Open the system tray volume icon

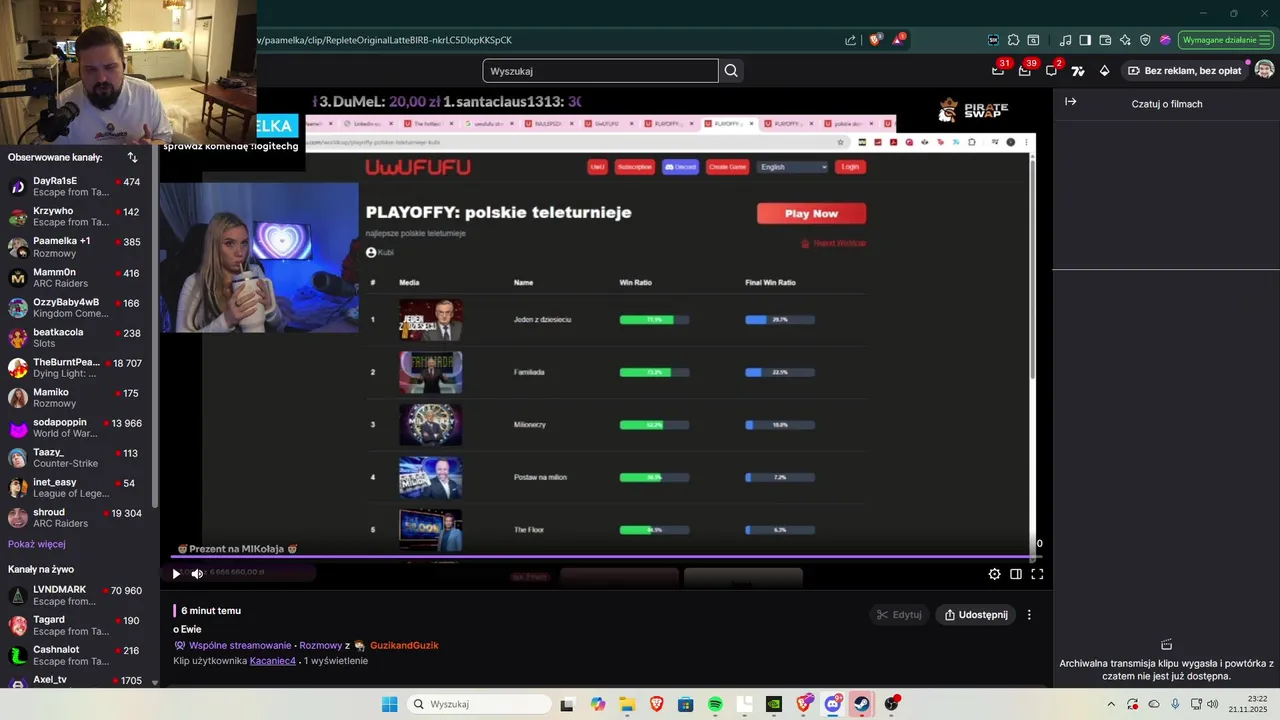click(1212, 704)
